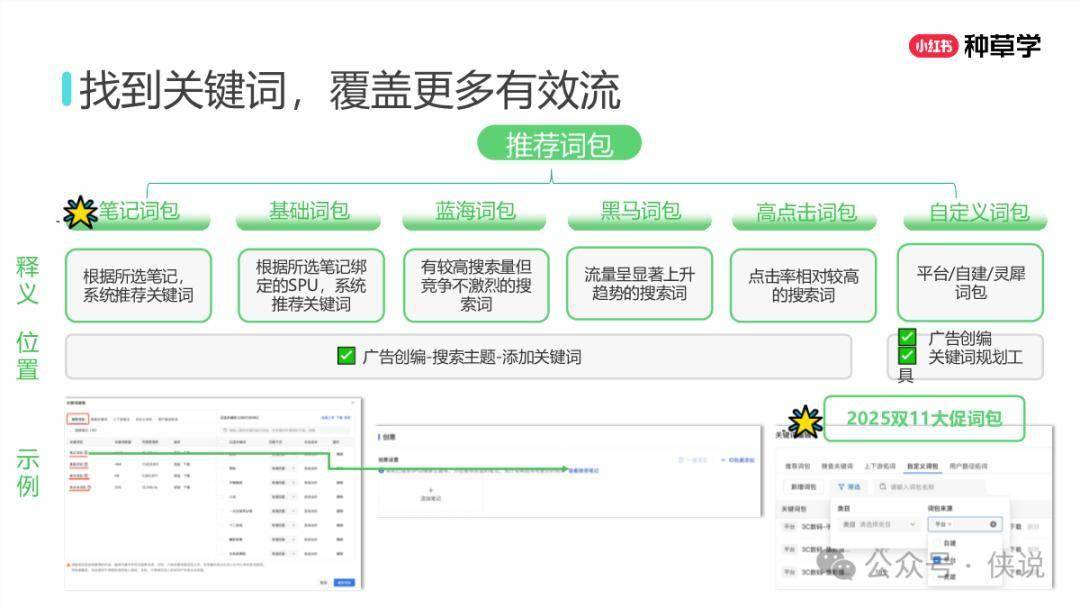Viewport: 1080px width, 608px height.
Task: Toggle the green checkbox next to 广告创编
Action: tap(907, 338)
